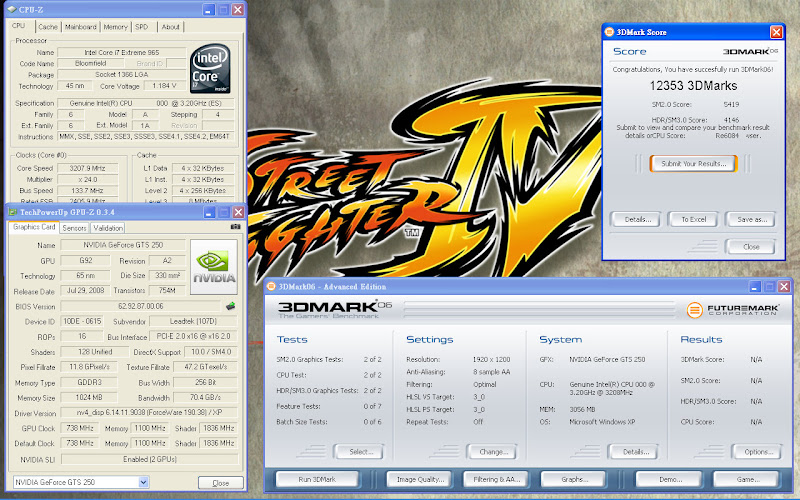Close the CPU-Z window

pyautogui.click(x=238, y=10)
